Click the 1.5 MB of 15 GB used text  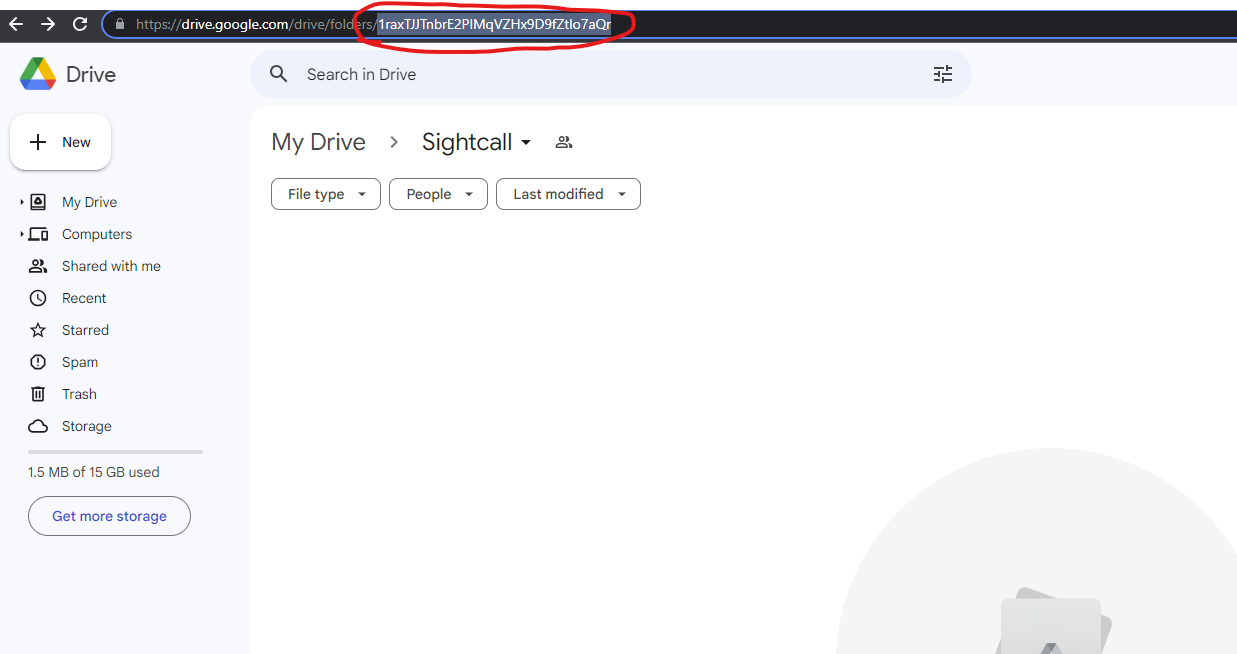94,472
